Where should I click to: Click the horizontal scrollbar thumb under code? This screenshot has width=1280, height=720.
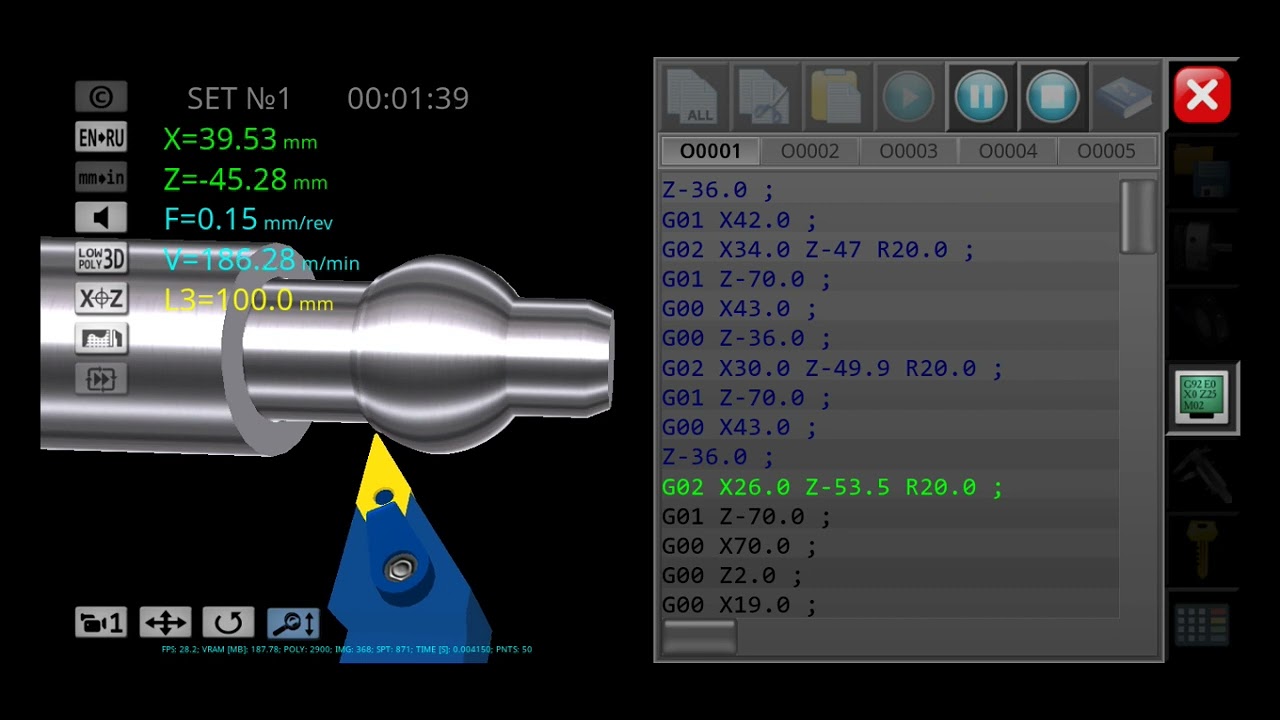(x=699, y=637)
